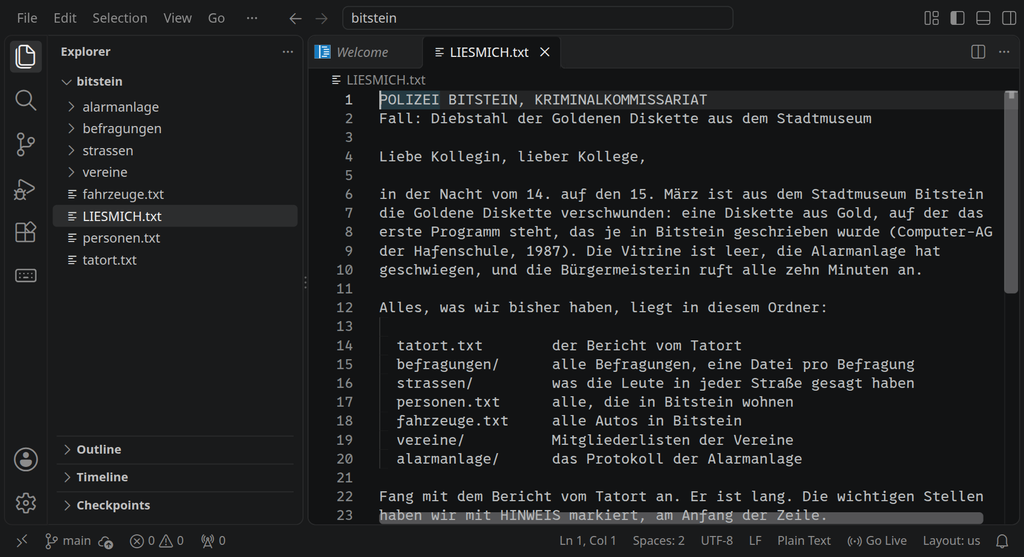Expand the Timeline section
The image size is (1024, 557).
[x=176, y=477]
